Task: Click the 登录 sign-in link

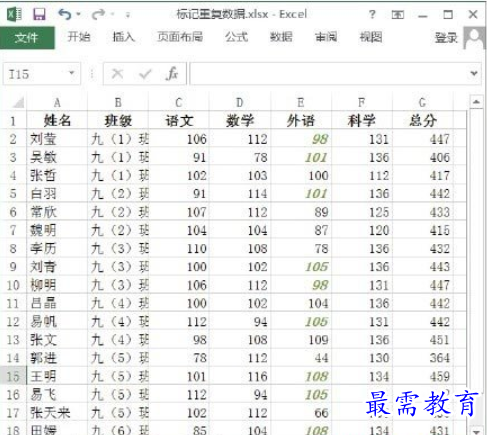Action: 446,38
